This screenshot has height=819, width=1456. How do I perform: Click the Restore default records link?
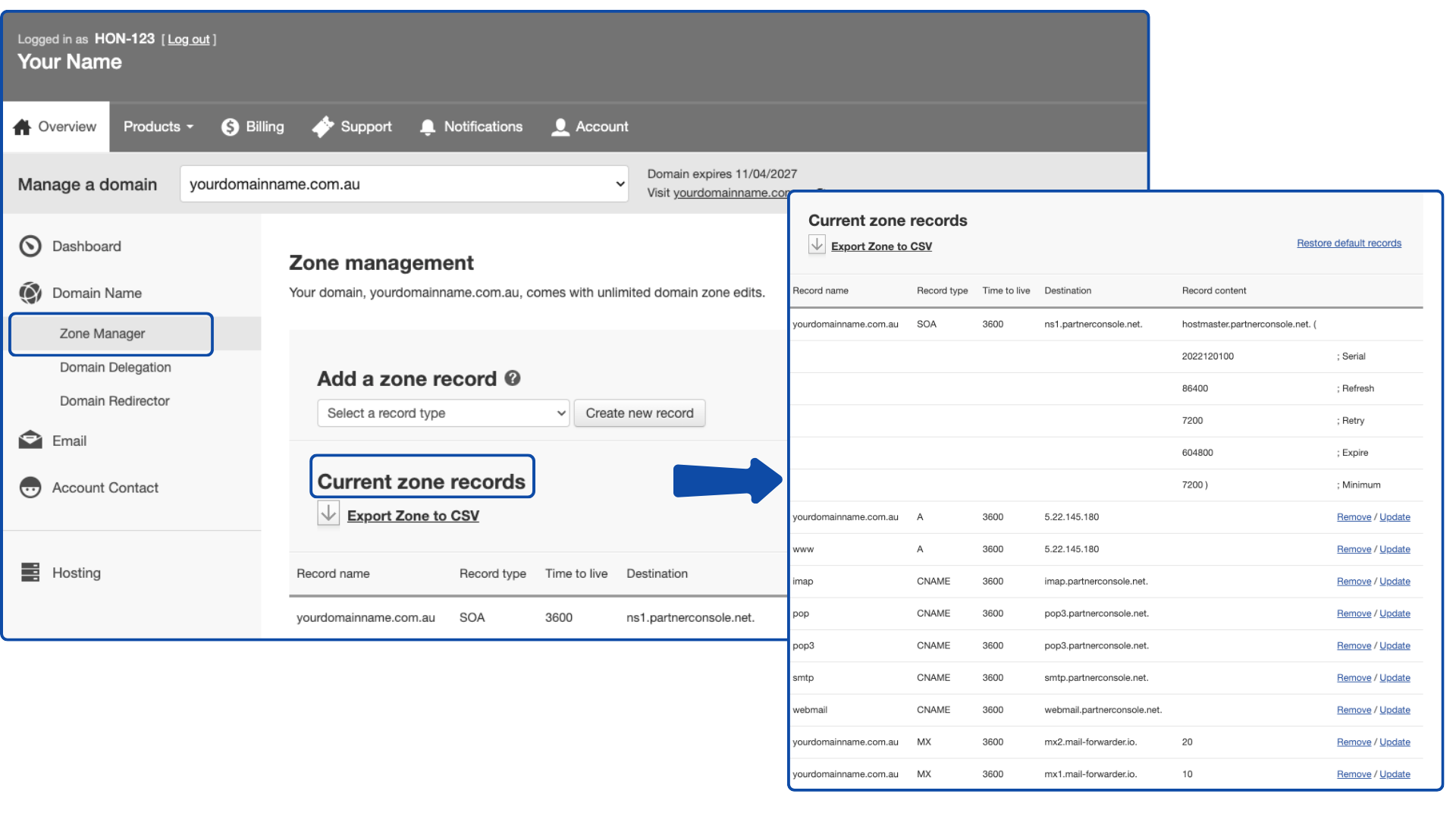click(x=1348, y=243)
